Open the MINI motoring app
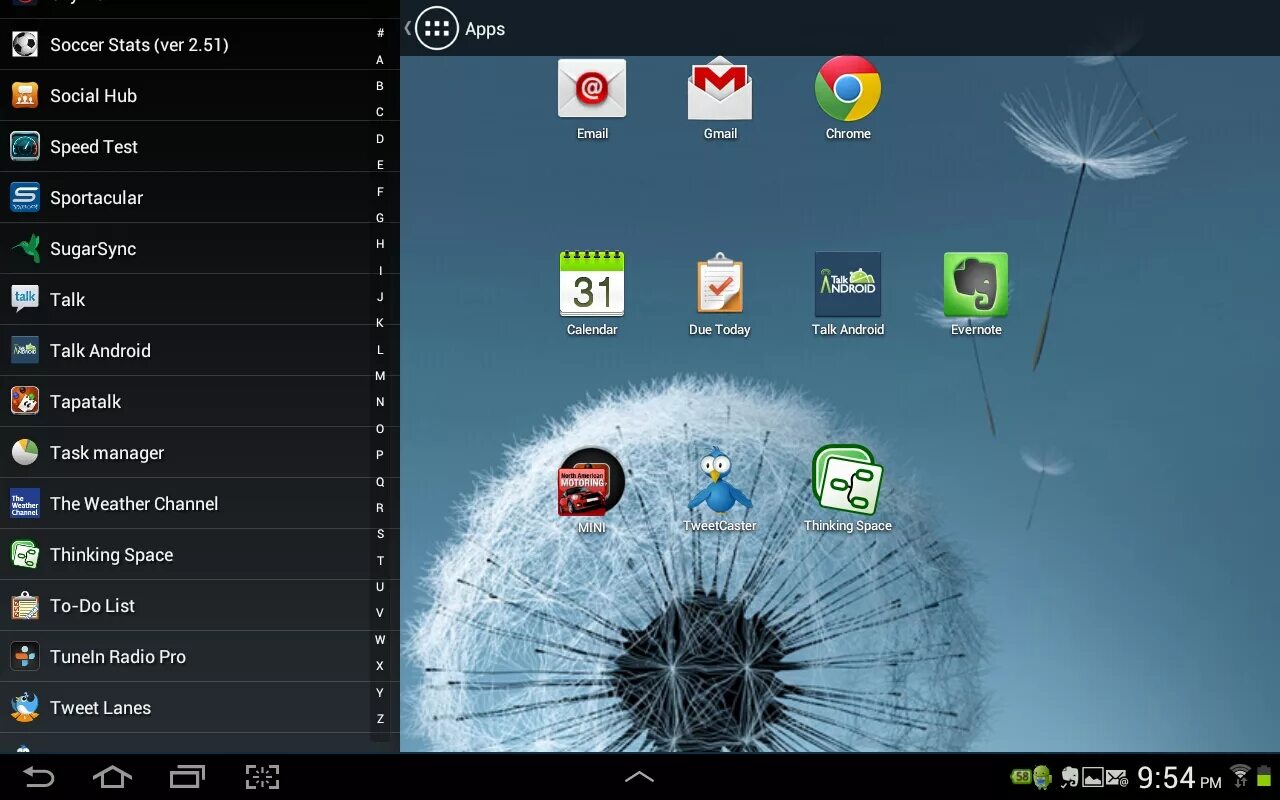Screen dimensions: 1280x800 [592, 490]
